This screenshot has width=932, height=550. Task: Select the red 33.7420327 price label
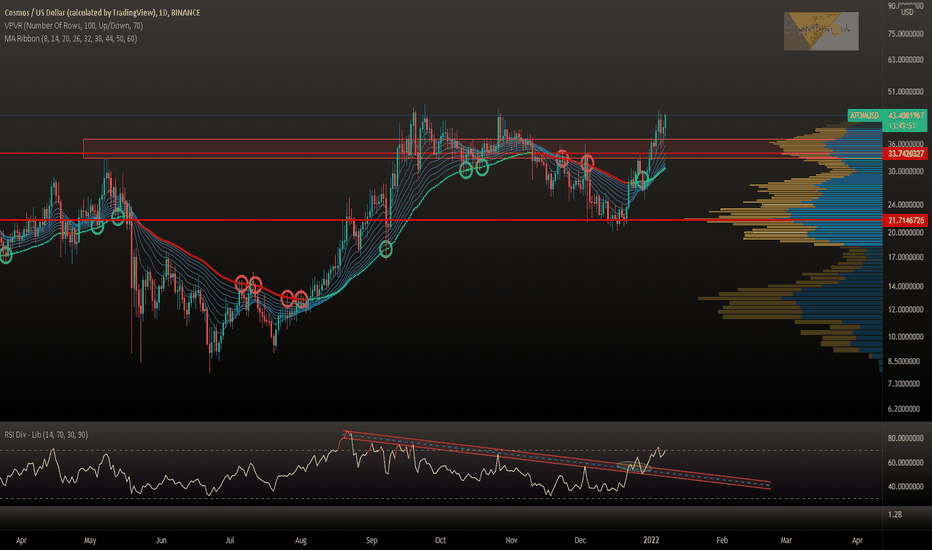[x=906, y=153]
